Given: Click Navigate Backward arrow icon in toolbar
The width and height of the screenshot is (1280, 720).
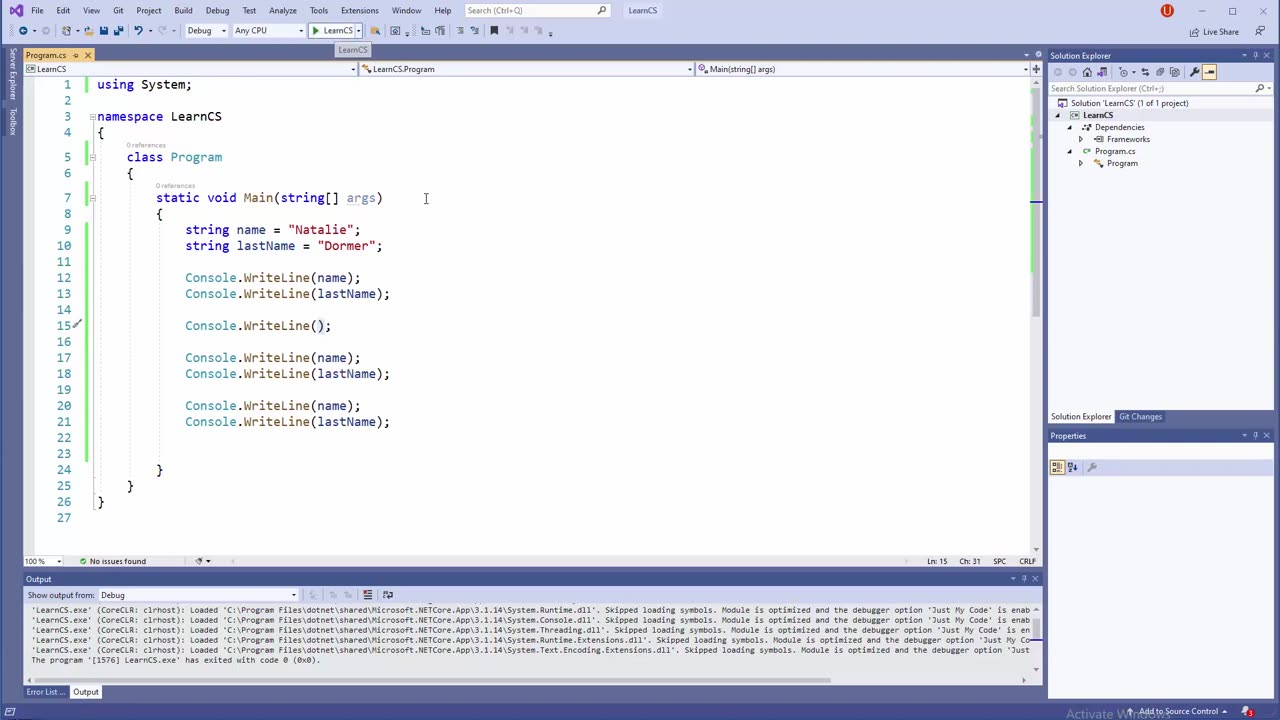Looking at the screenshot, I should 22,30.
